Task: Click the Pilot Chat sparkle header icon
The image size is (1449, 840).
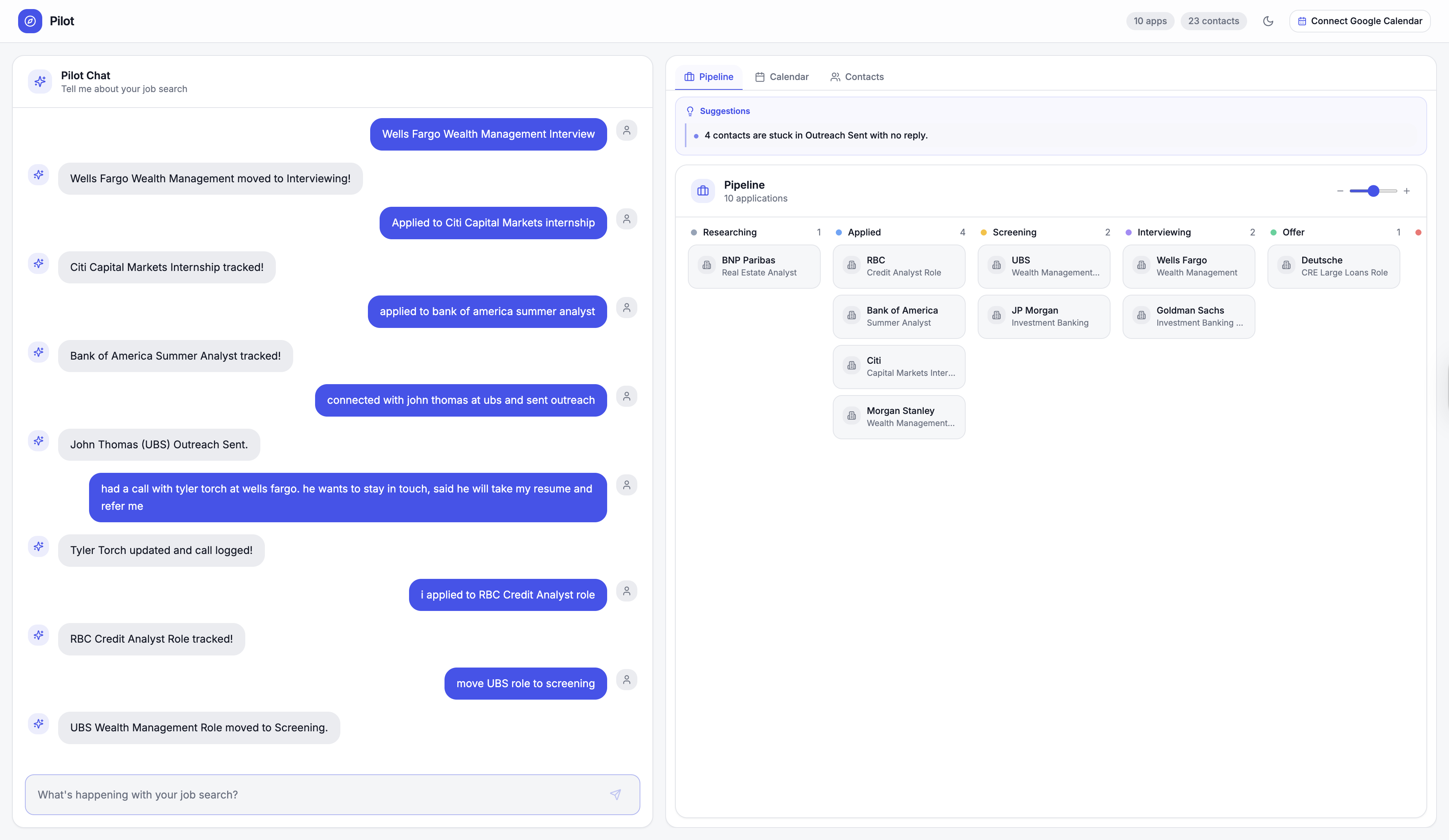Action: (40, 82)
